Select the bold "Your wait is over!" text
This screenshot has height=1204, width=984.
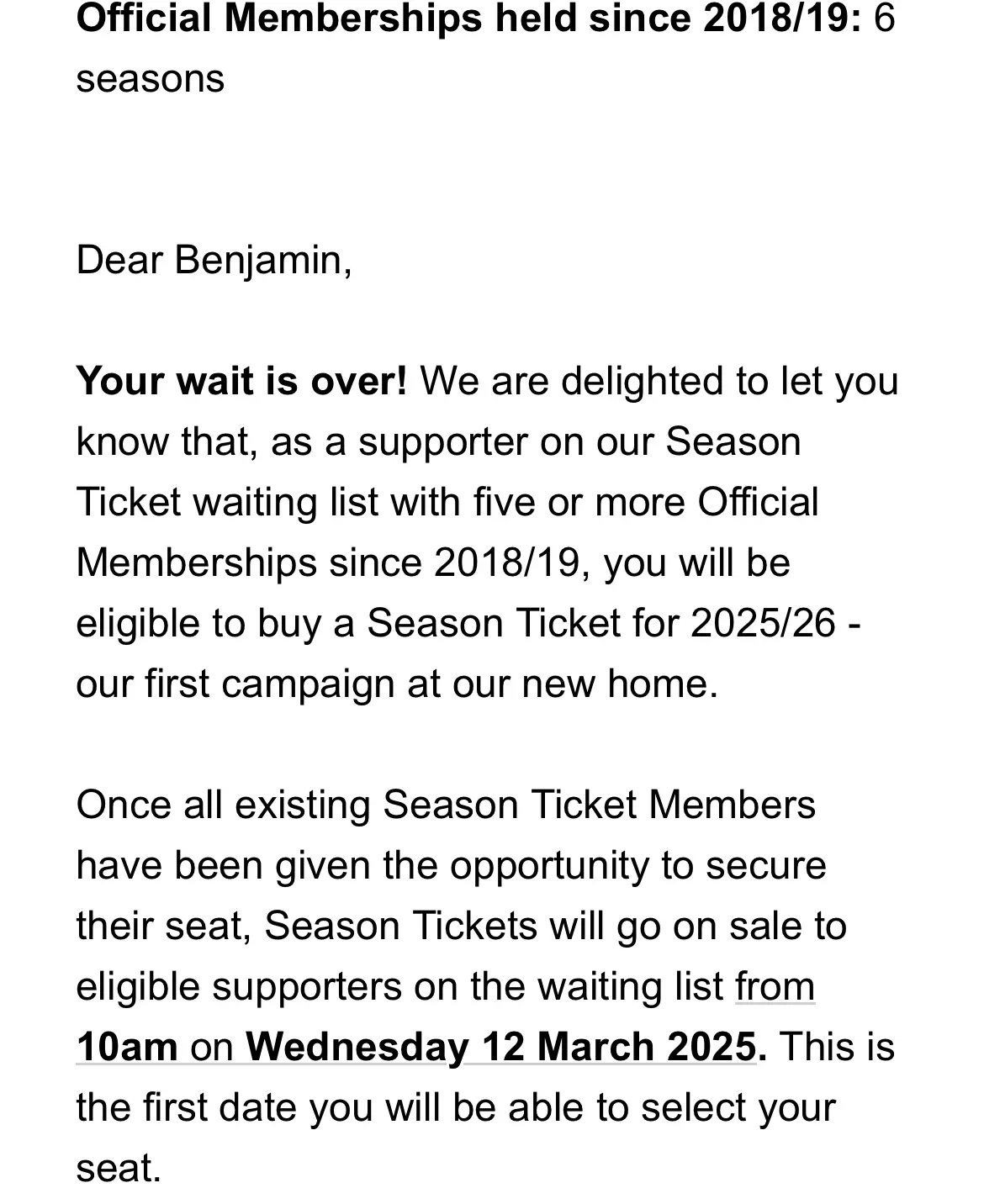pyautogui.click(x=241, y=382)
